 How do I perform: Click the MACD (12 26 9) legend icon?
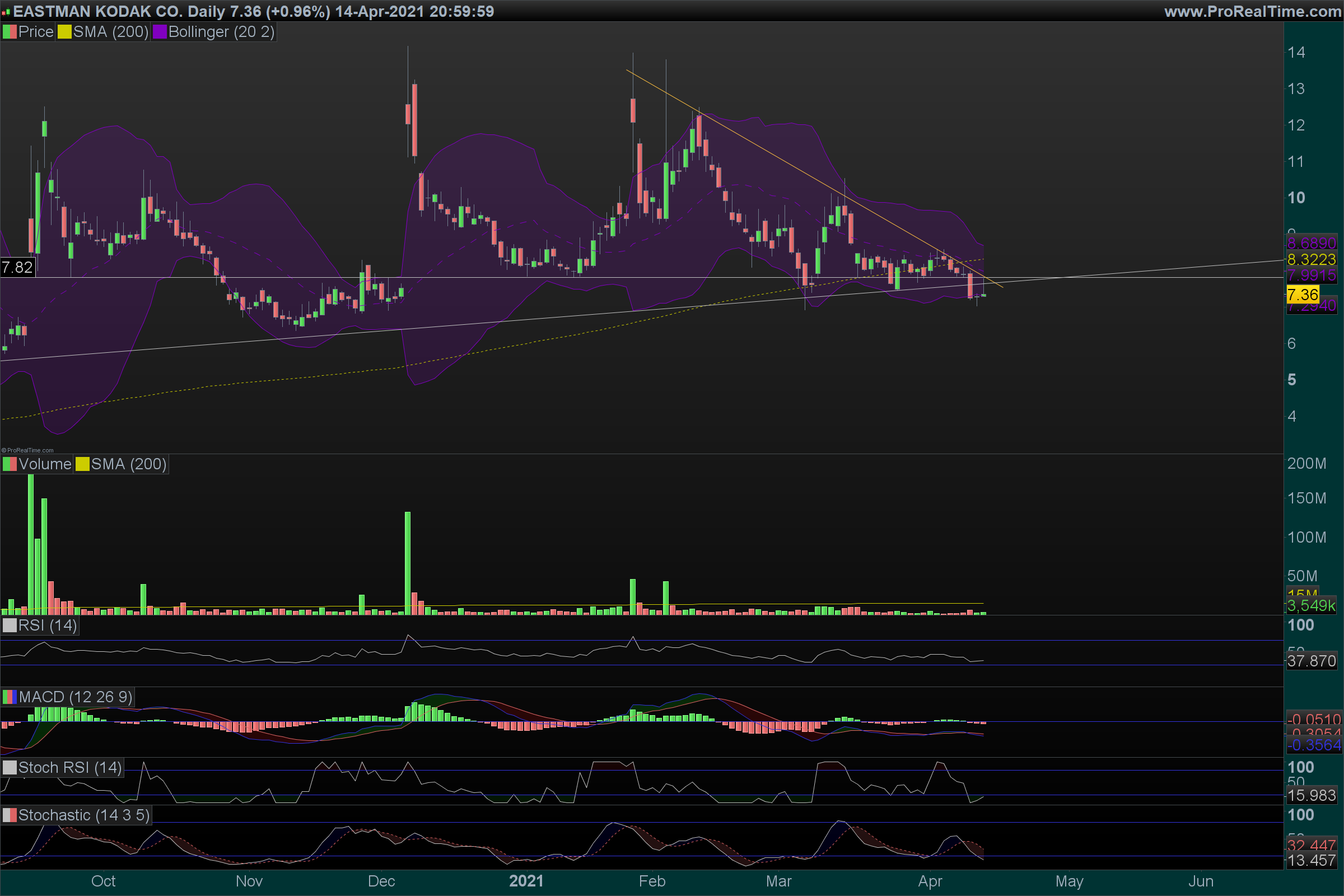pos(10,697)
